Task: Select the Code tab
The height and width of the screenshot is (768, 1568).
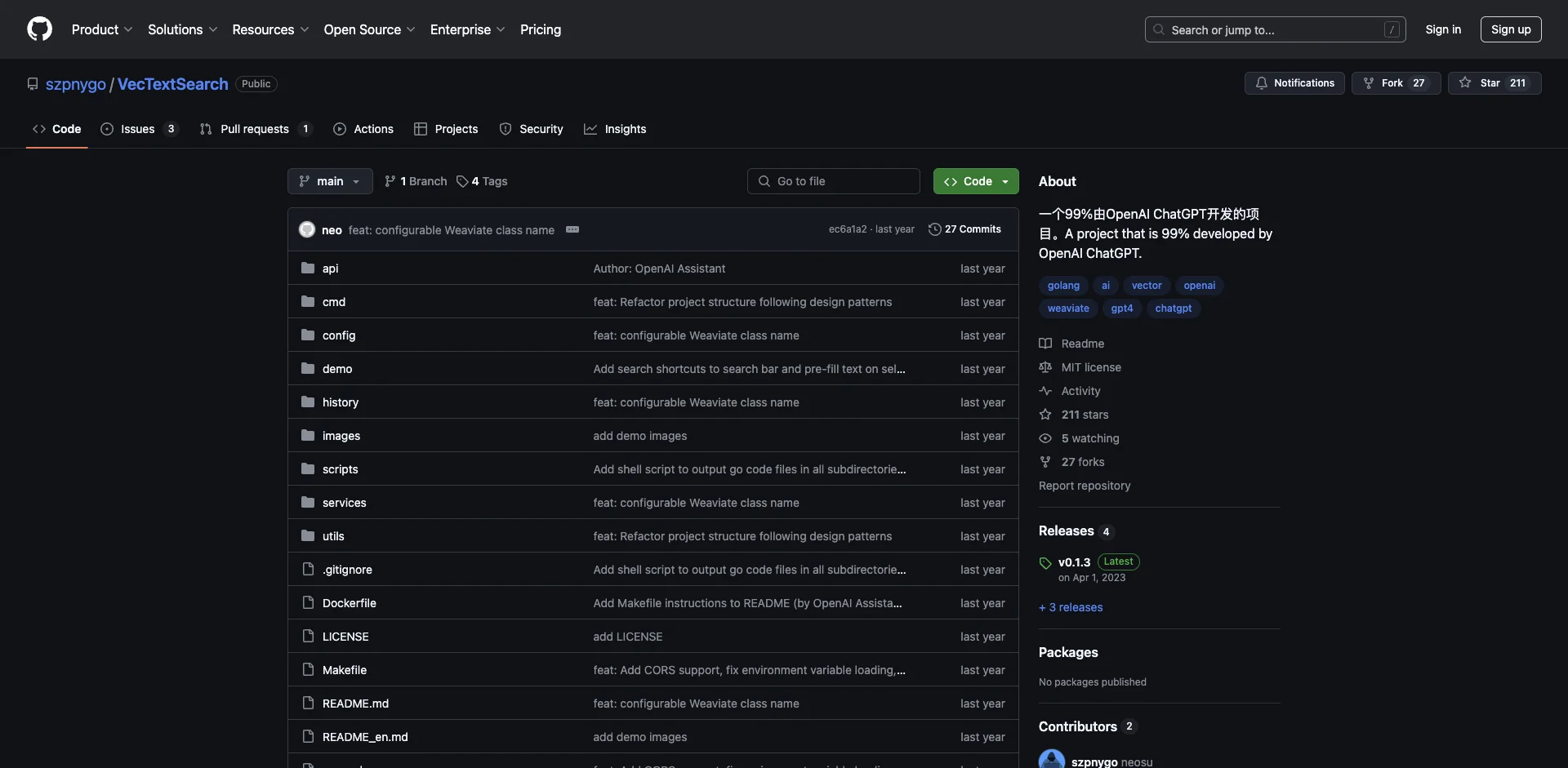Action: [56, 129]
